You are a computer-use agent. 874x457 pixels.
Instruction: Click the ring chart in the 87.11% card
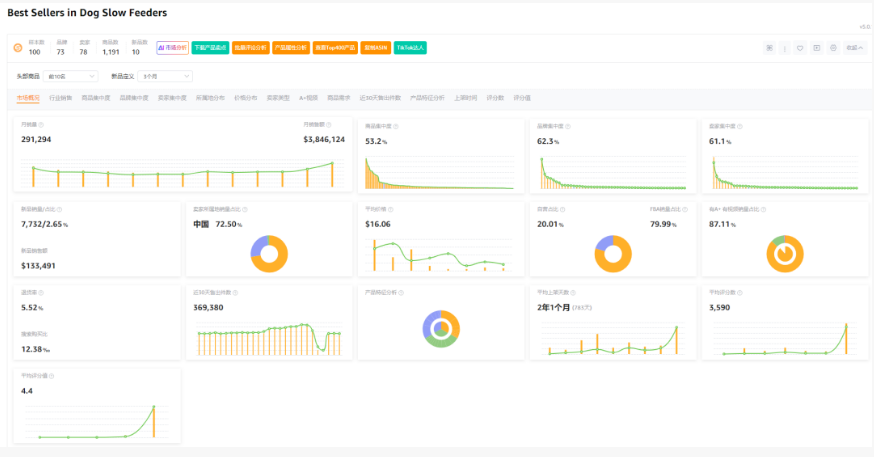[785, 254]
